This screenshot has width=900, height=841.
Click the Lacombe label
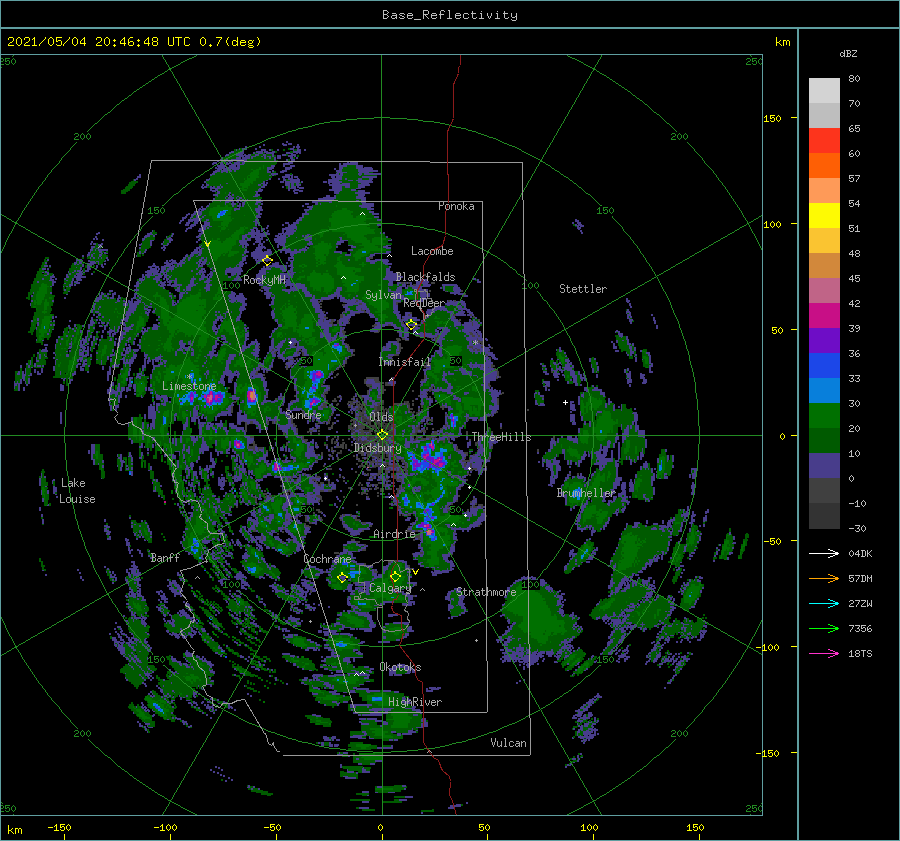tap(432, 251)
